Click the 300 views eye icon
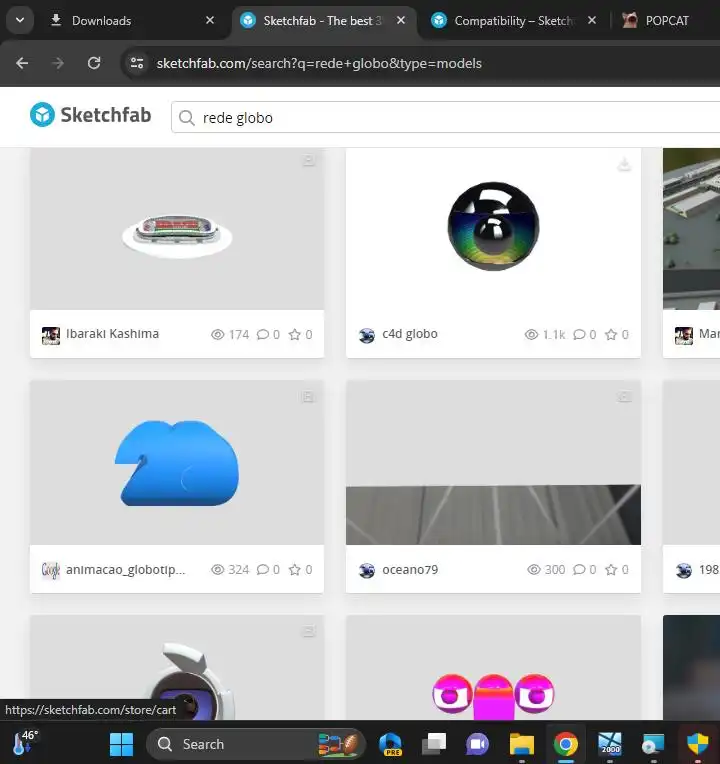This screenshot has height=764, width=720. pyautogui.click(x=533, y=570)
